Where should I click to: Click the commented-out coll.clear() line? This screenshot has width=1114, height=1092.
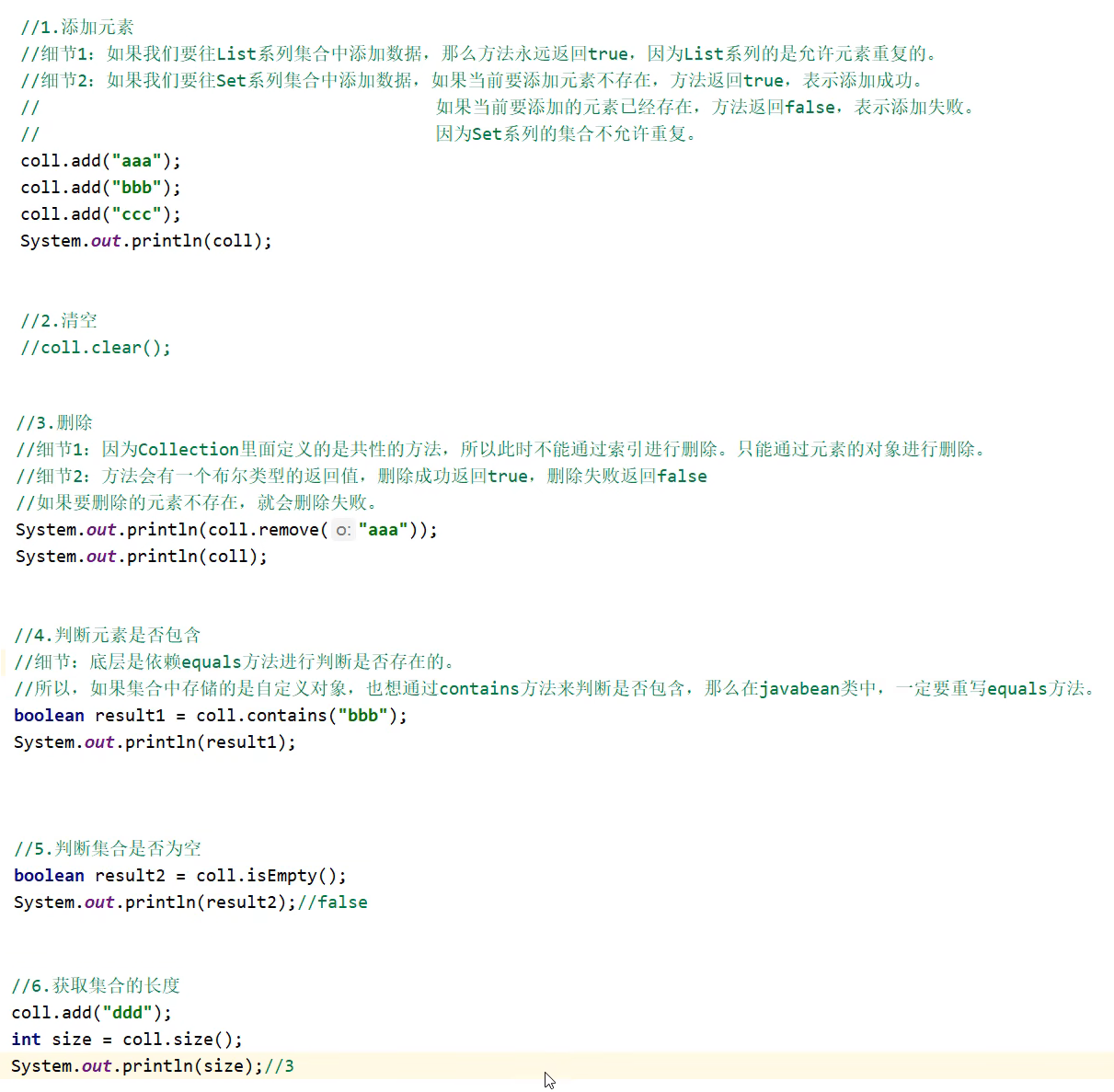pos(95,347)
